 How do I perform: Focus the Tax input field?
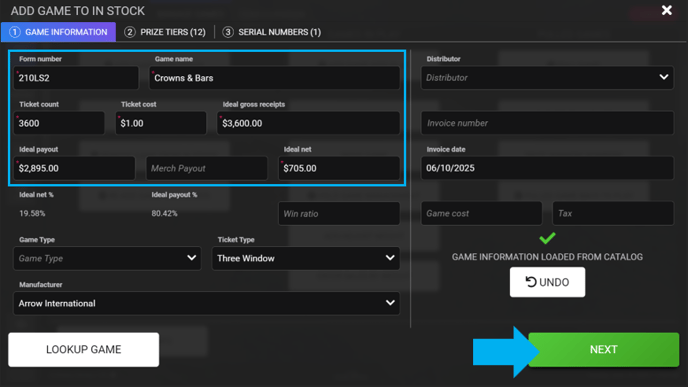point(613,213)
